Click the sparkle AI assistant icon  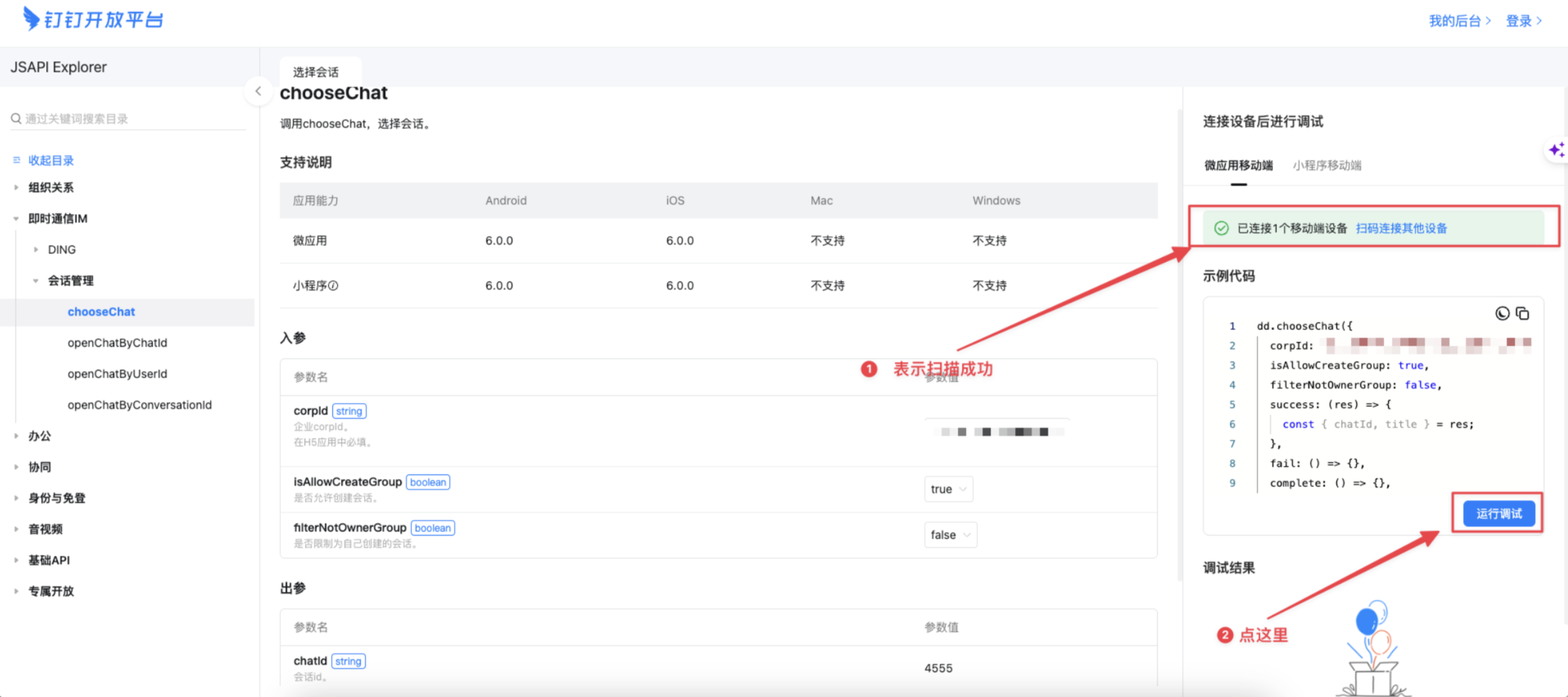(x=1555, y=150)
